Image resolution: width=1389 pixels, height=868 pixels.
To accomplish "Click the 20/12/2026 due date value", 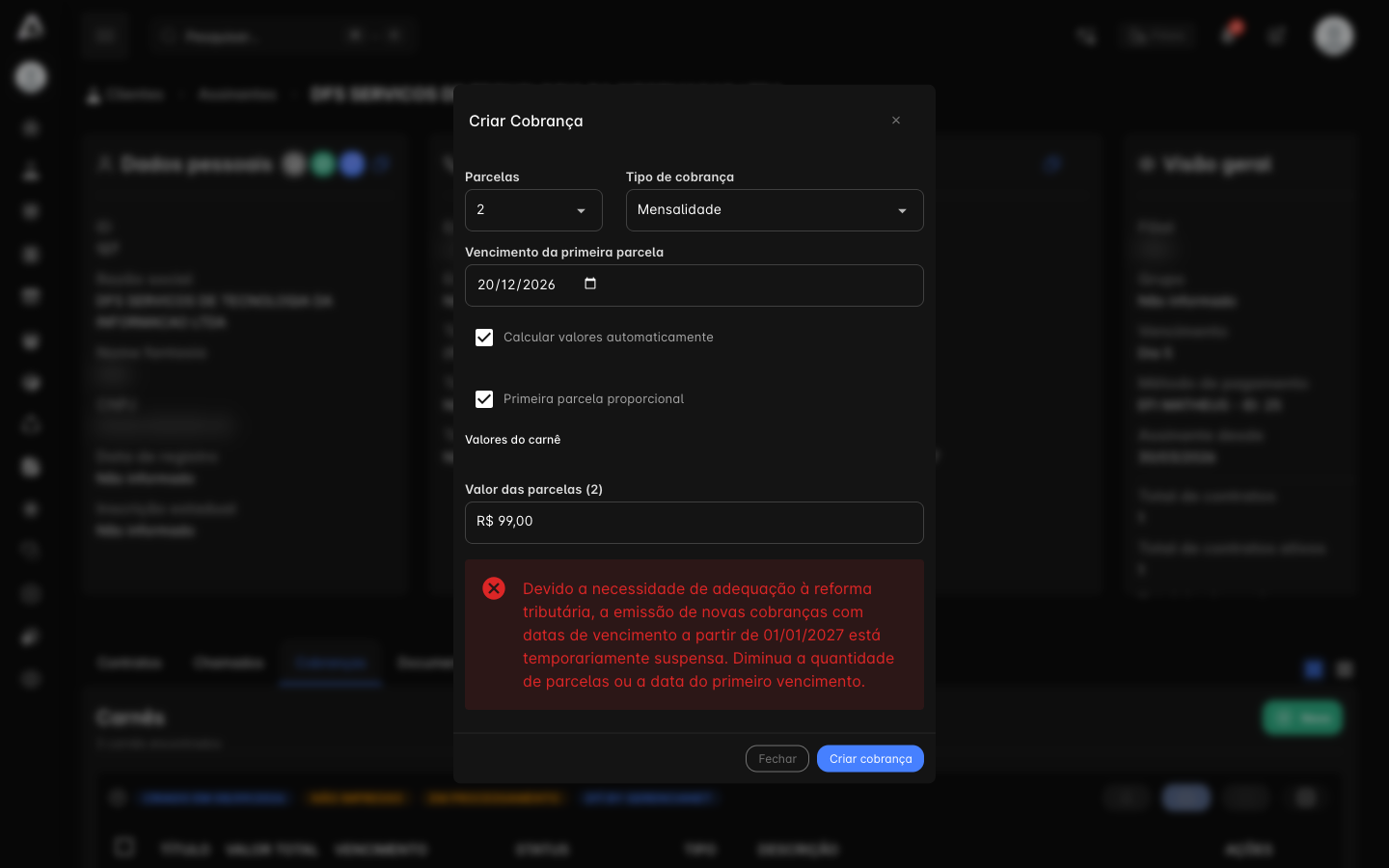I will 516,285.
